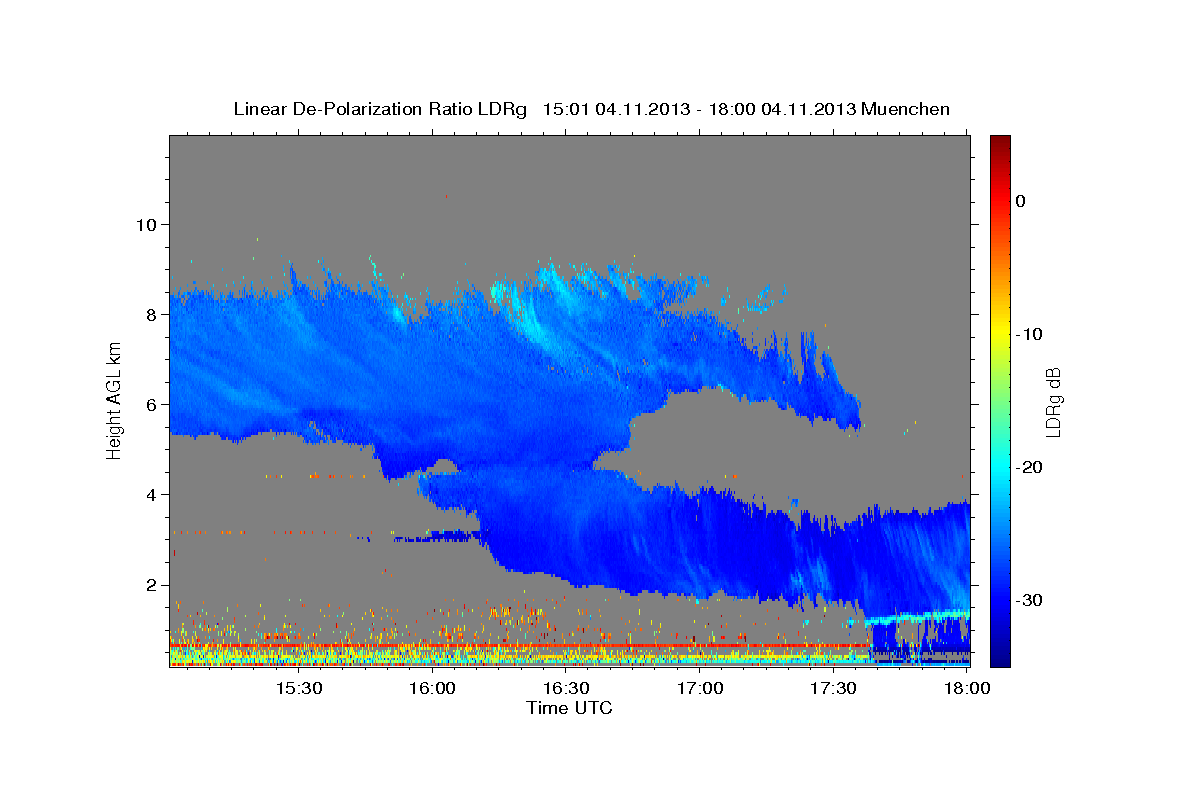This screenshot has height=800, width=1200.
Task: Click the colorbar tick label '-30'
Action: tap(1029, 600)
